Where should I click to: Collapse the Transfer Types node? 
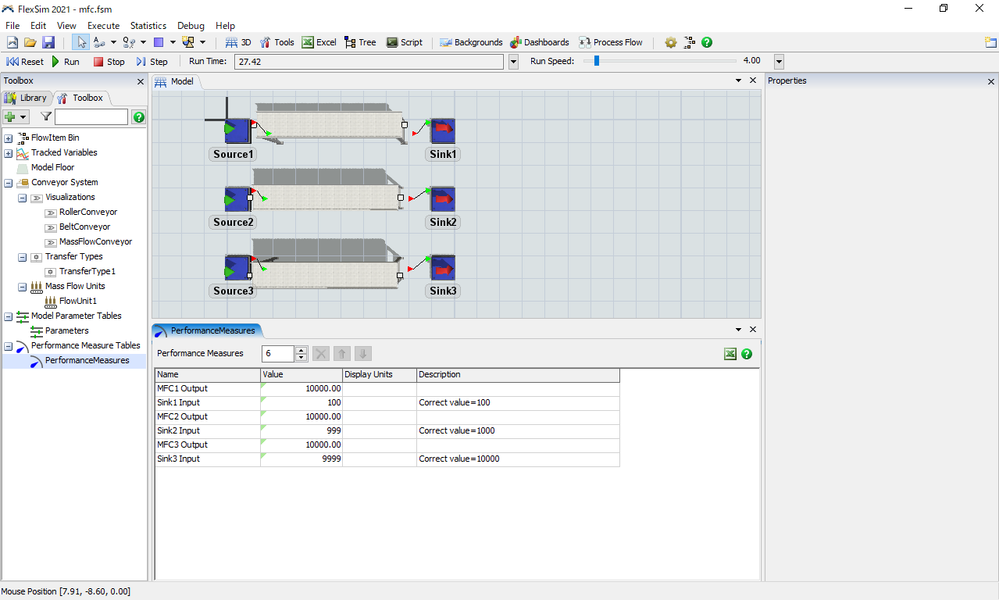[x=22, y=257]
